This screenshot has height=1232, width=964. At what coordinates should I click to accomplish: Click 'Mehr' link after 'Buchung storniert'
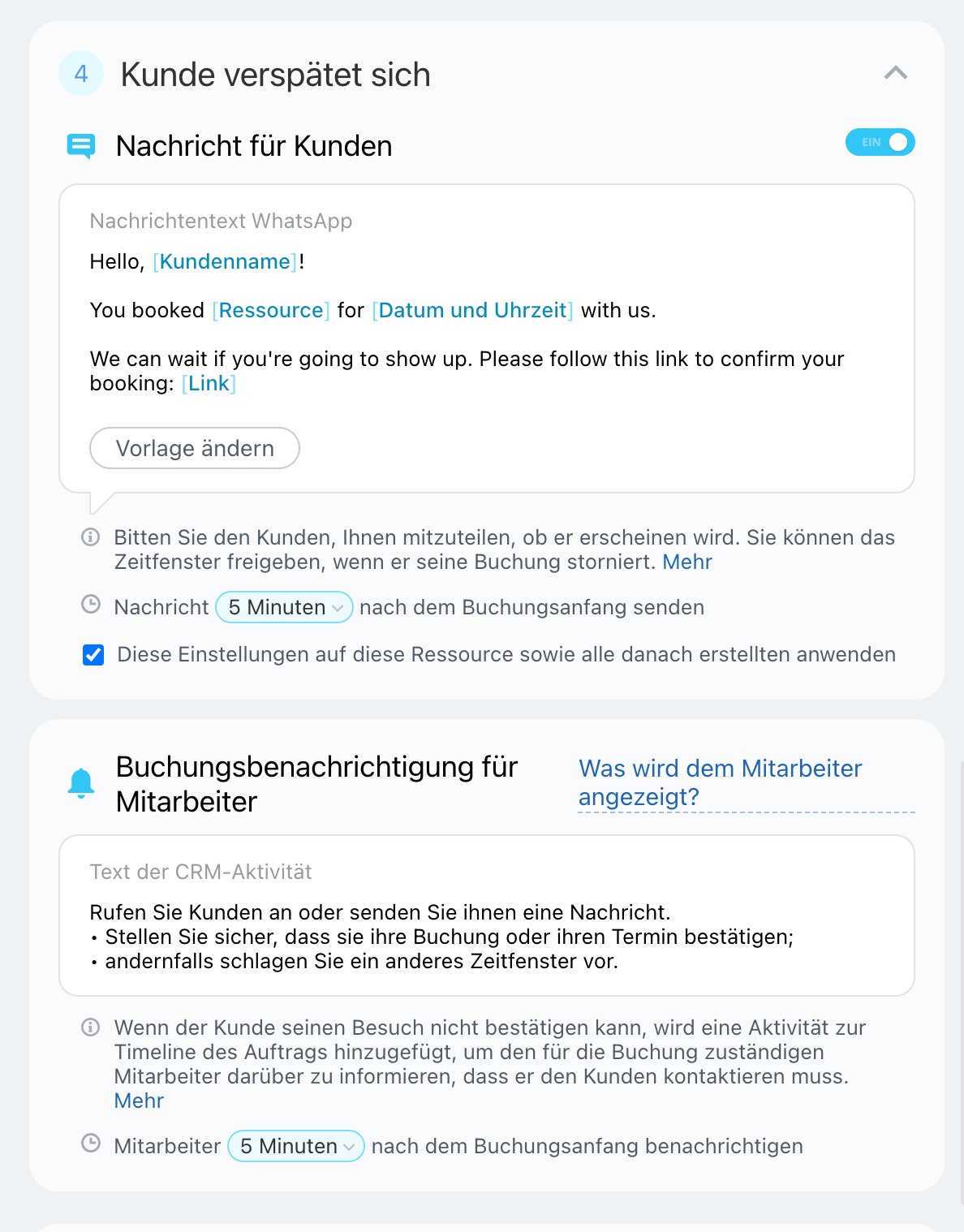(687, 562)
